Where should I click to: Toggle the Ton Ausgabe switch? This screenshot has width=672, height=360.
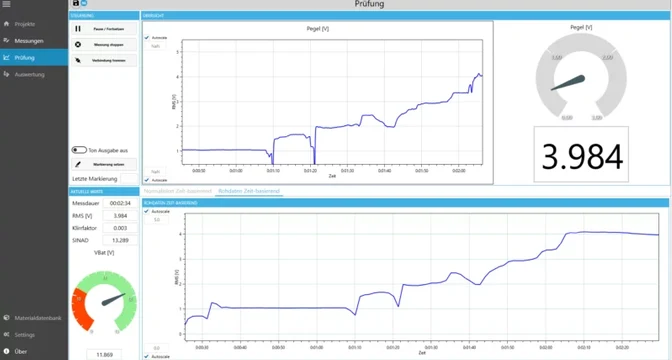point(79,150)
